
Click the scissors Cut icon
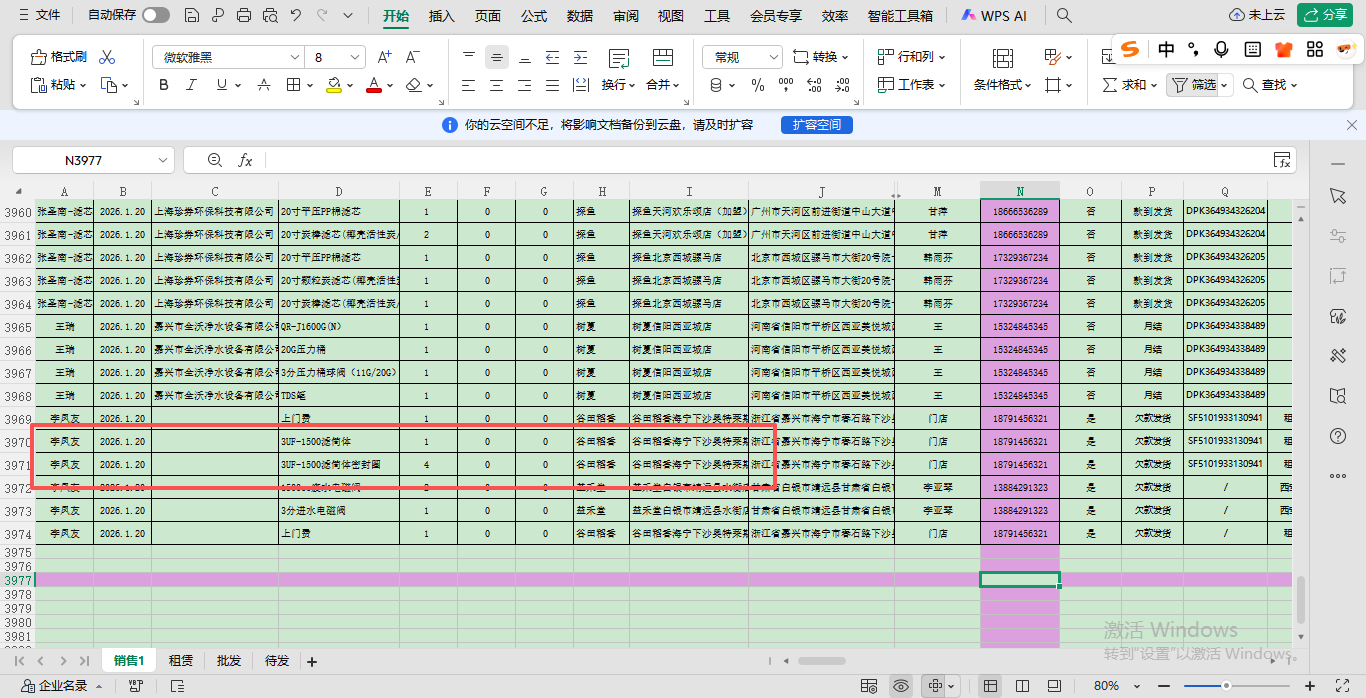[108, 57]
